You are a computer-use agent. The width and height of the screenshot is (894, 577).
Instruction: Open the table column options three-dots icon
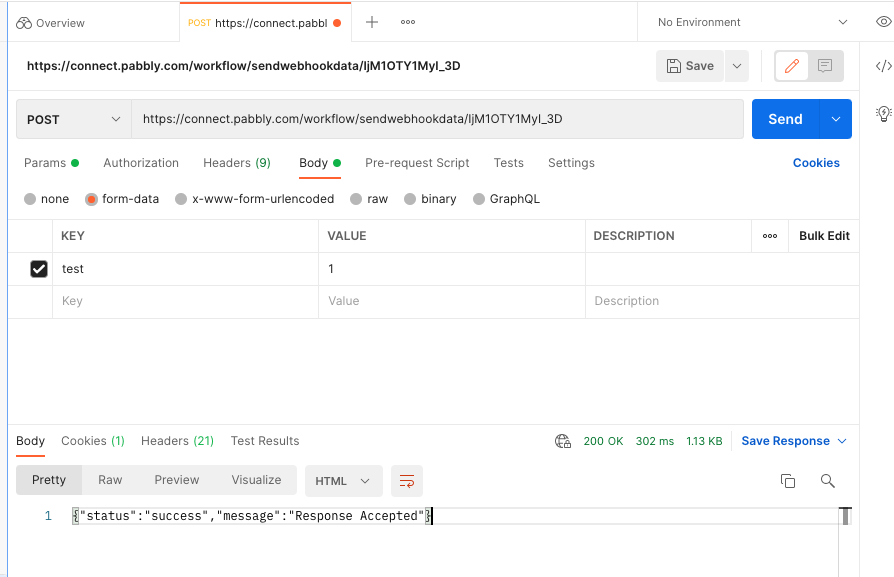(x=770, y=236)
